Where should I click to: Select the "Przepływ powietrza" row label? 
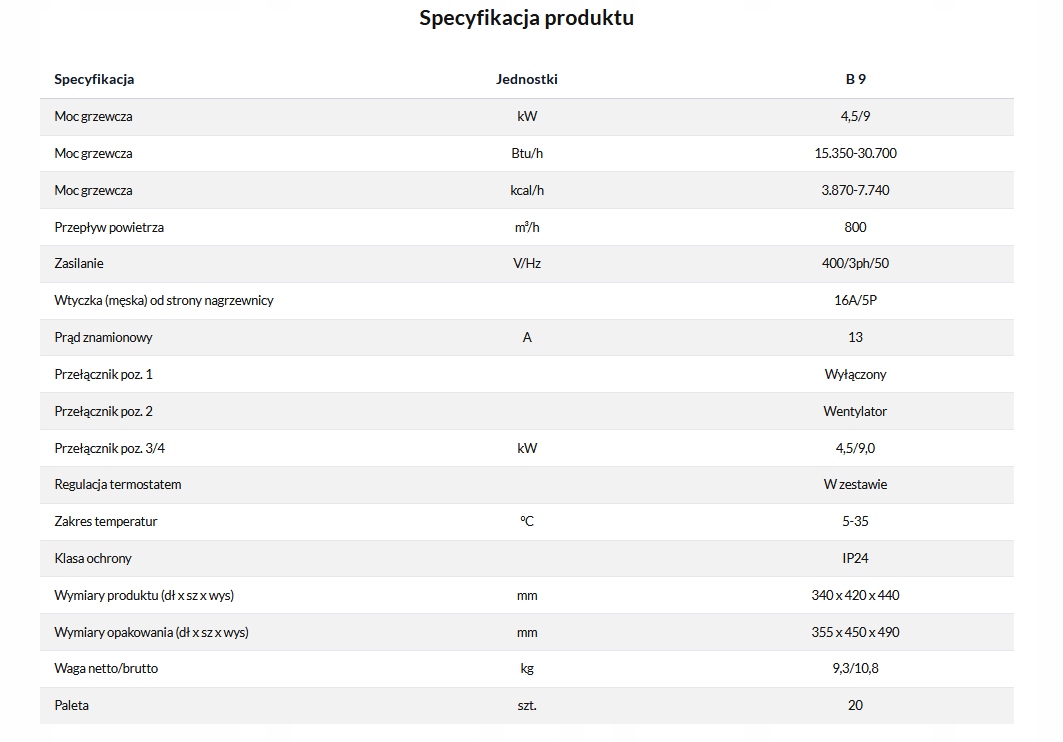click(109, 227)
